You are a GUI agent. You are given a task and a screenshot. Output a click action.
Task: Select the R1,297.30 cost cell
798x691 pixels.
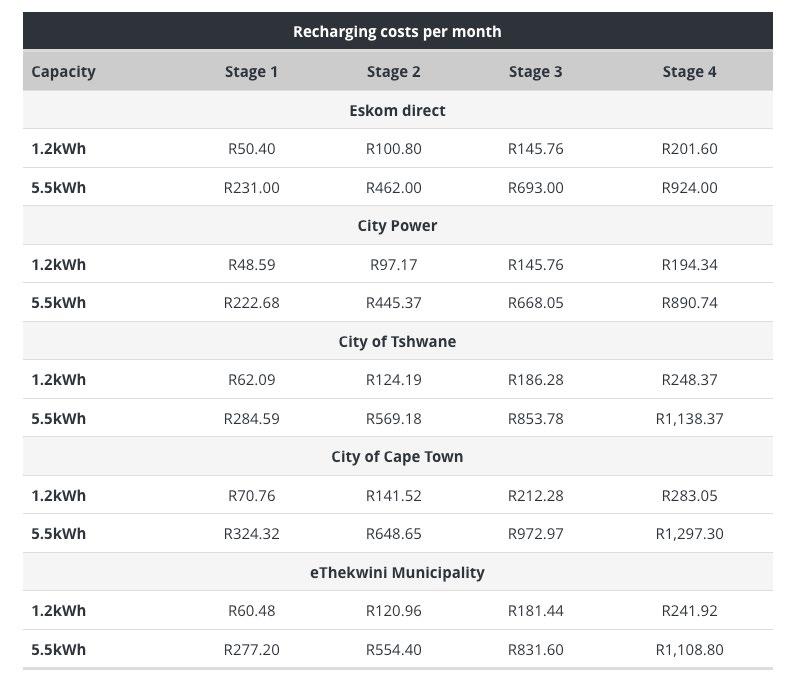click(689, 534)
